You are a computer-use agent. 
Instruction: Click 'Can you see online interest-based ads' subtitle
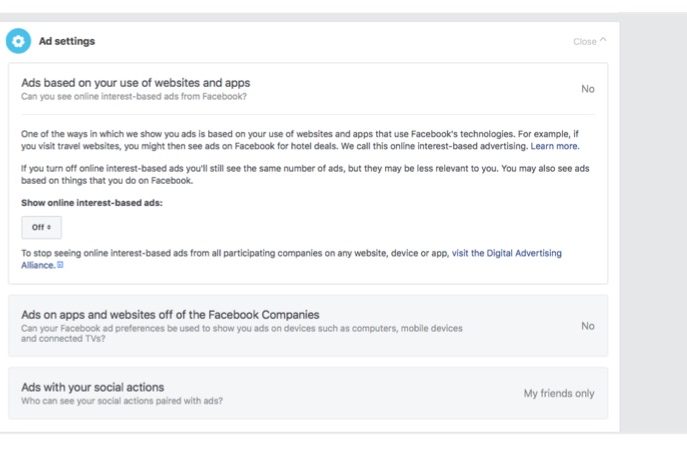coord(133,97)
